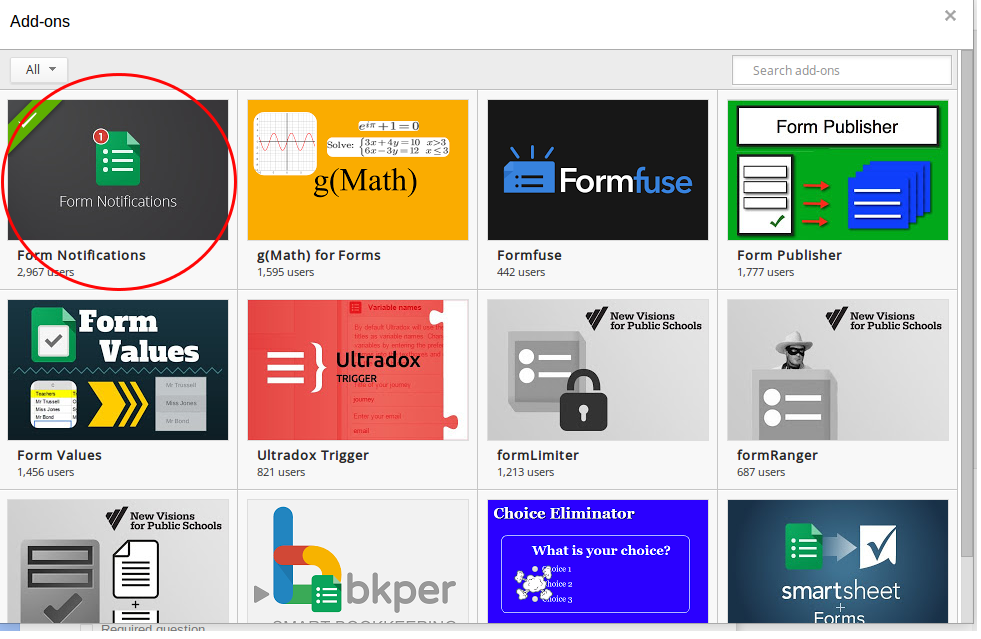Screen dimensions: 981x639
Task: Open the formLimiter padlock thumbnail
Action: [x=597, y=370]
